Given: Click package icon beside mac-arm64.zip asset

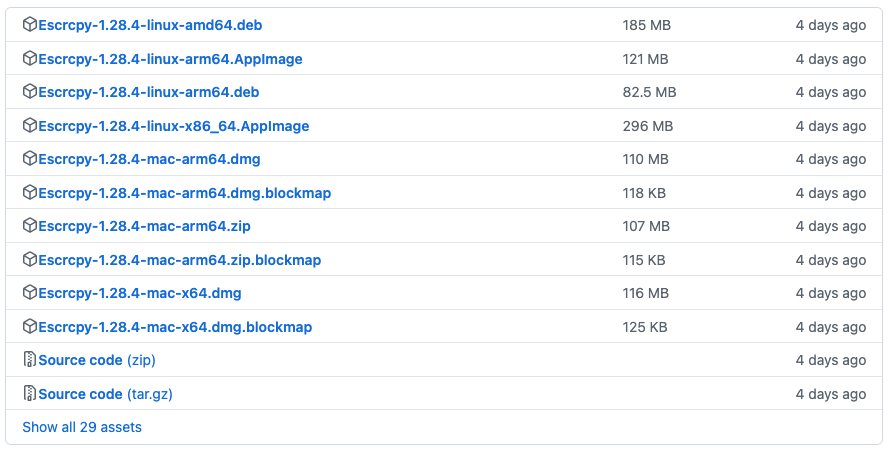Looking at the screenshot, I should [30, 226].
